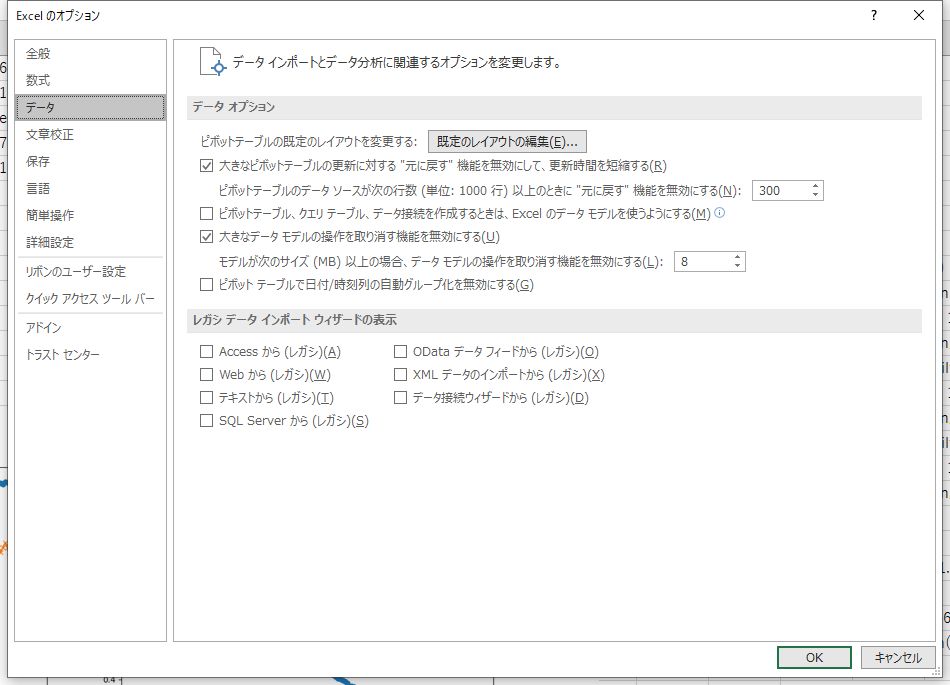Image resolution: width=950 pixels, height=685 pixels.
Task: Tick SQL Server から (レガシ) checkbox
Action: point(207,421)
